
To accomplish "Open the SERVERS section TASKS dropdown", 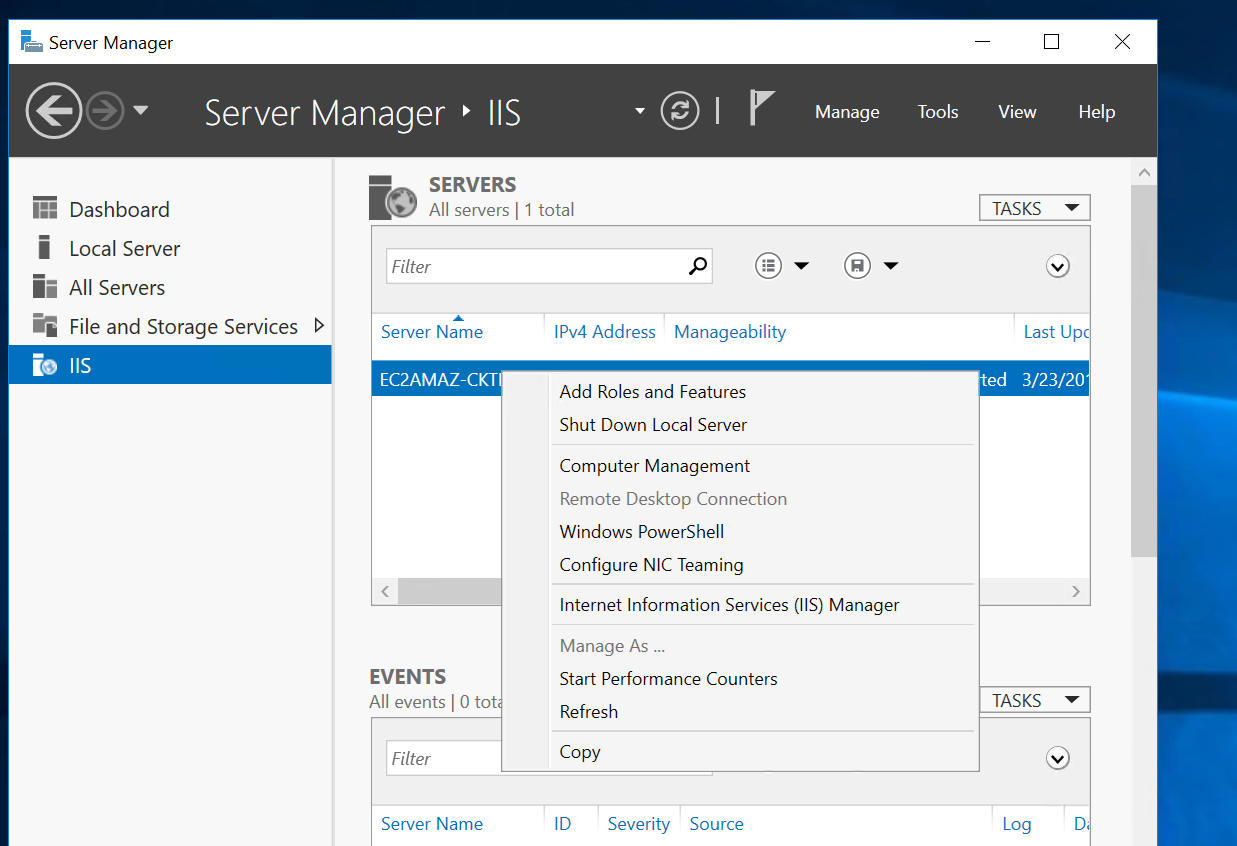I will [1034, 208].
